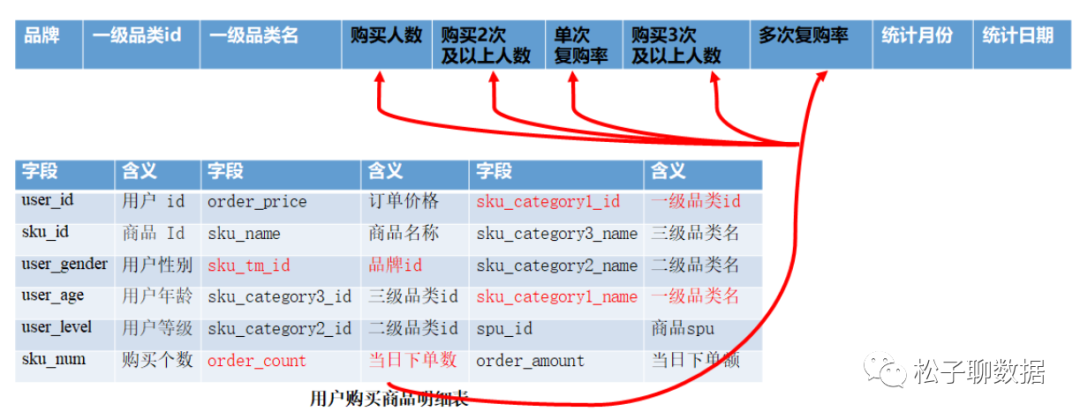Image resolution: width=1080 pixels, height=419 pixels.
Task: Click the red sku_category1_name cell
Action: point(557,303)
